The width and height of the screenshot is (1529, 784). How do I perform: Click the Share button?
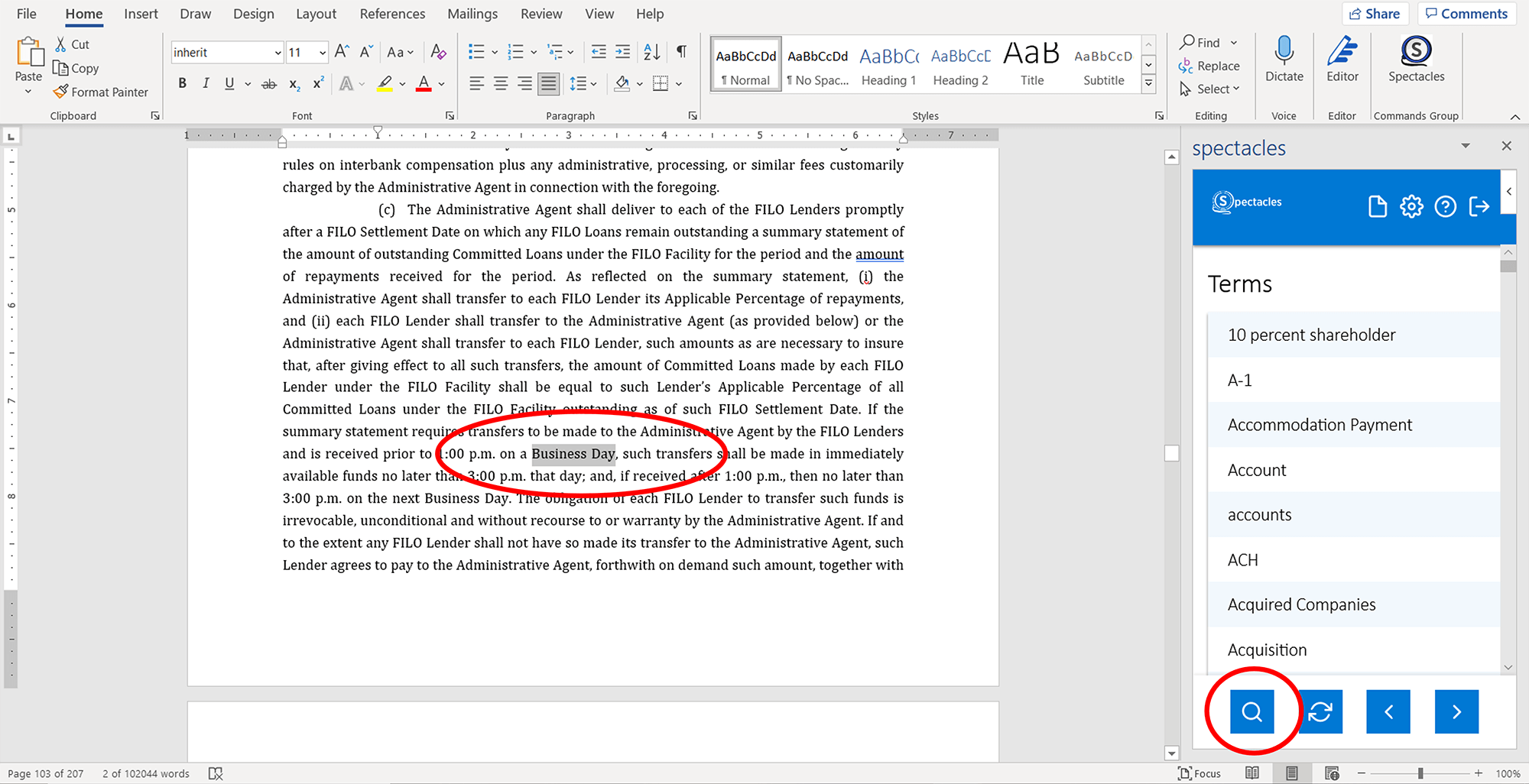[1375, 14]
